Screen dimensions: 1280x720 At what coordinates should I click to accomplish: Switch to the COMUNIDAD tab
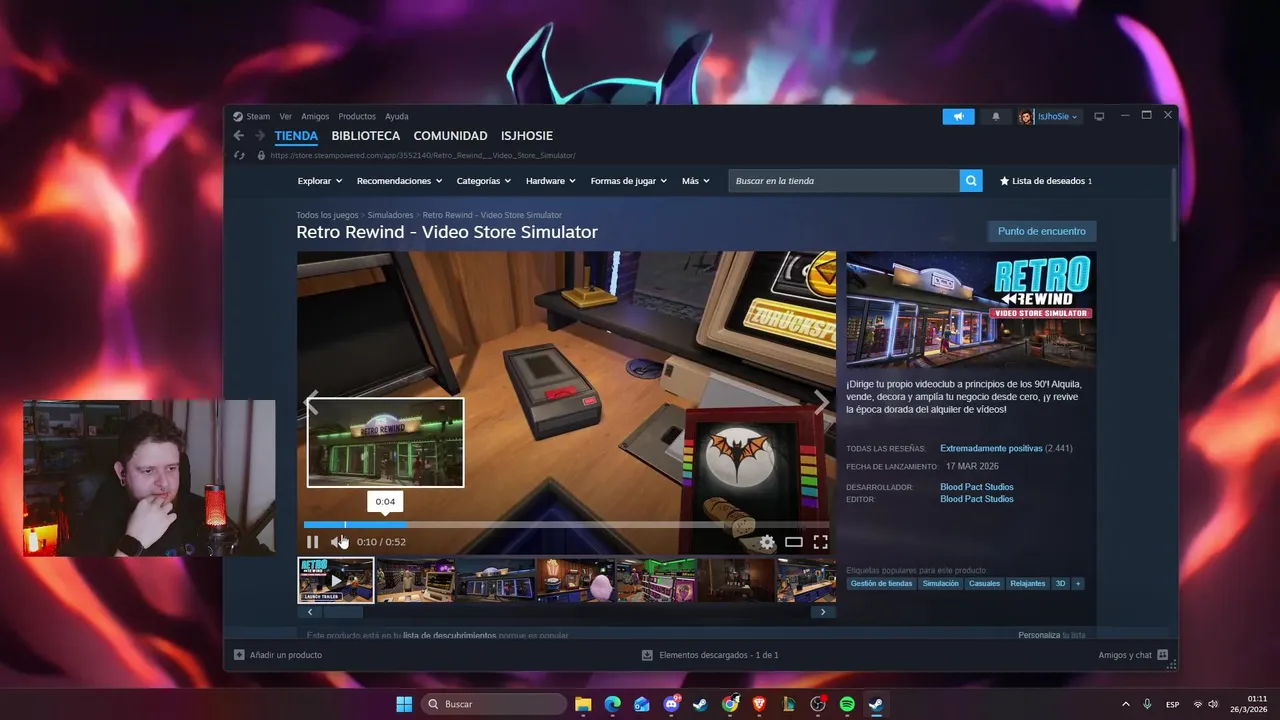pos(450,136)
